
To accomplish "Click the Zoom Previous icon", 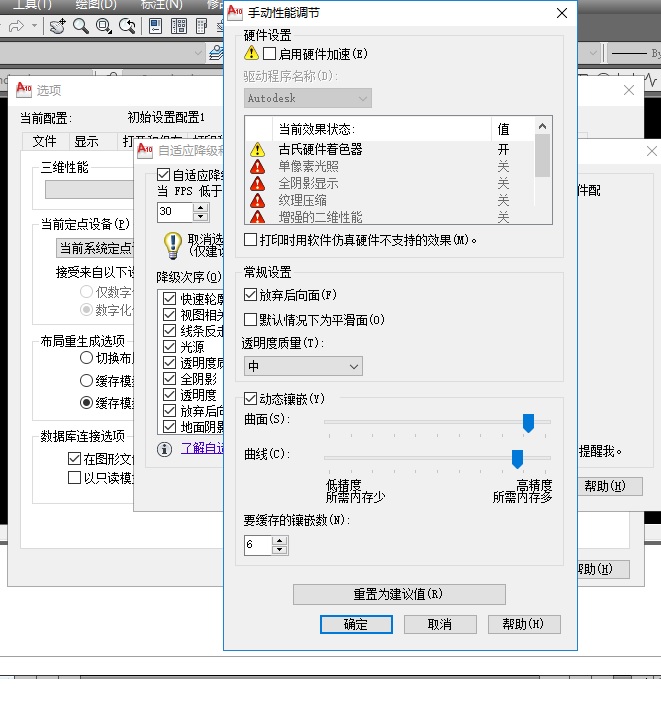I will (127, 26).
